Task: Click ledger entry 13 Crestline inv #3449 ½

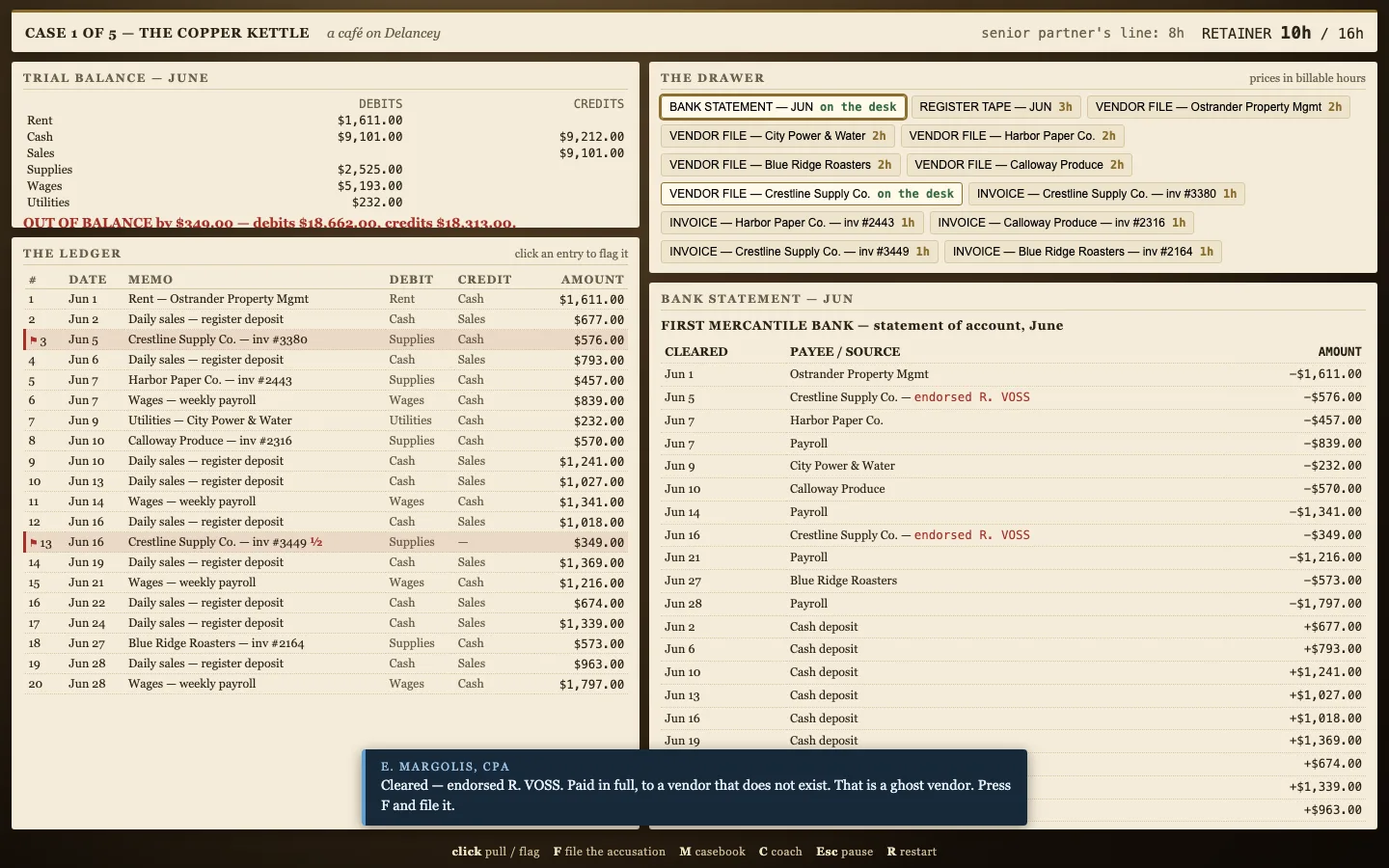Action: pyautogui.click(x=325, y=542)
